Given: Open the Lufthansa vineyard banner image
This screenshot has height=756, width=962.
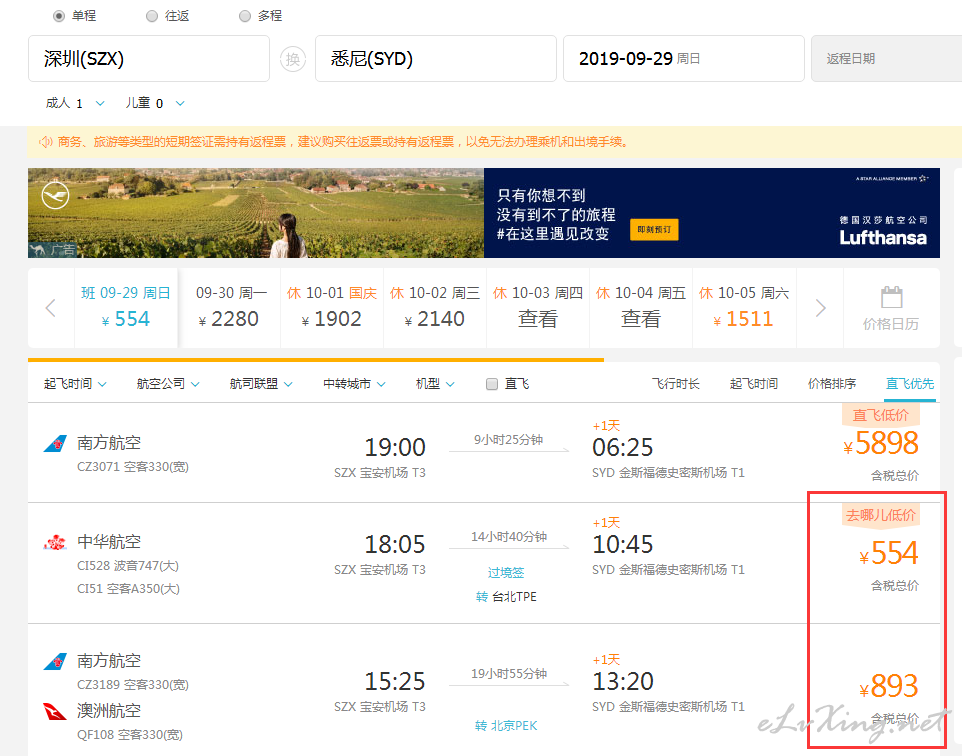Looking at the screenshot, I should [x=256, y=213].
